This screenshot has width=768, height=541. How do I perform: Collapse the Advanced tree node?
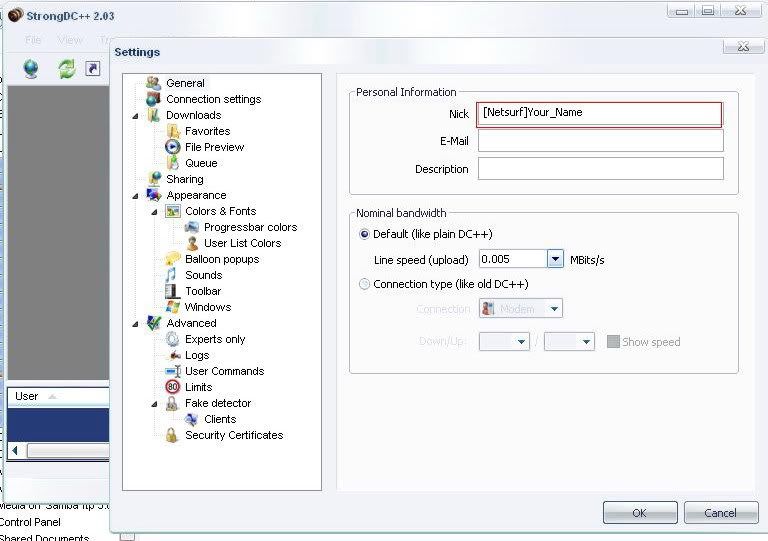[x=136, y=324]
